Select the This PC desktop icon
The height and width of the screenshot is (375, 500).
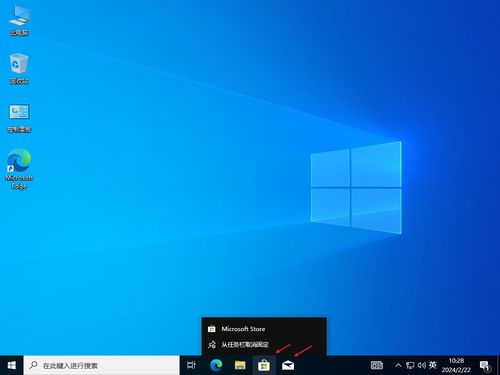click(x=19, y=21)
